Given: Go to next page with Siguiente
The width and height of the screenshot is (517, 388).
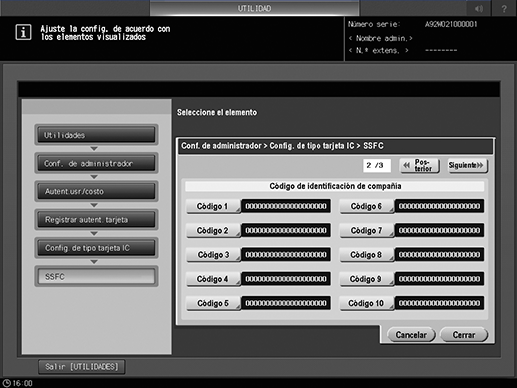Looking at the screenshot, I should [468, 165].
